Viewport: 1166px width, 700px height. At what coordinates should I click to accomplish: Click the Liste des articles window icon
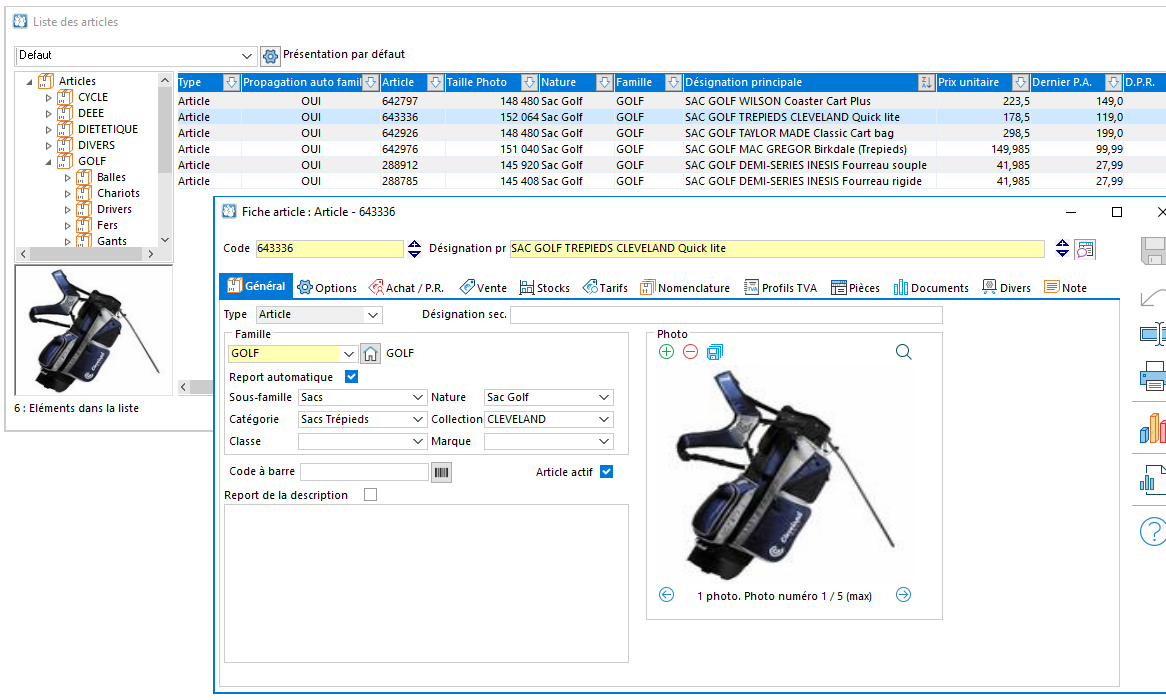[20, 22]
